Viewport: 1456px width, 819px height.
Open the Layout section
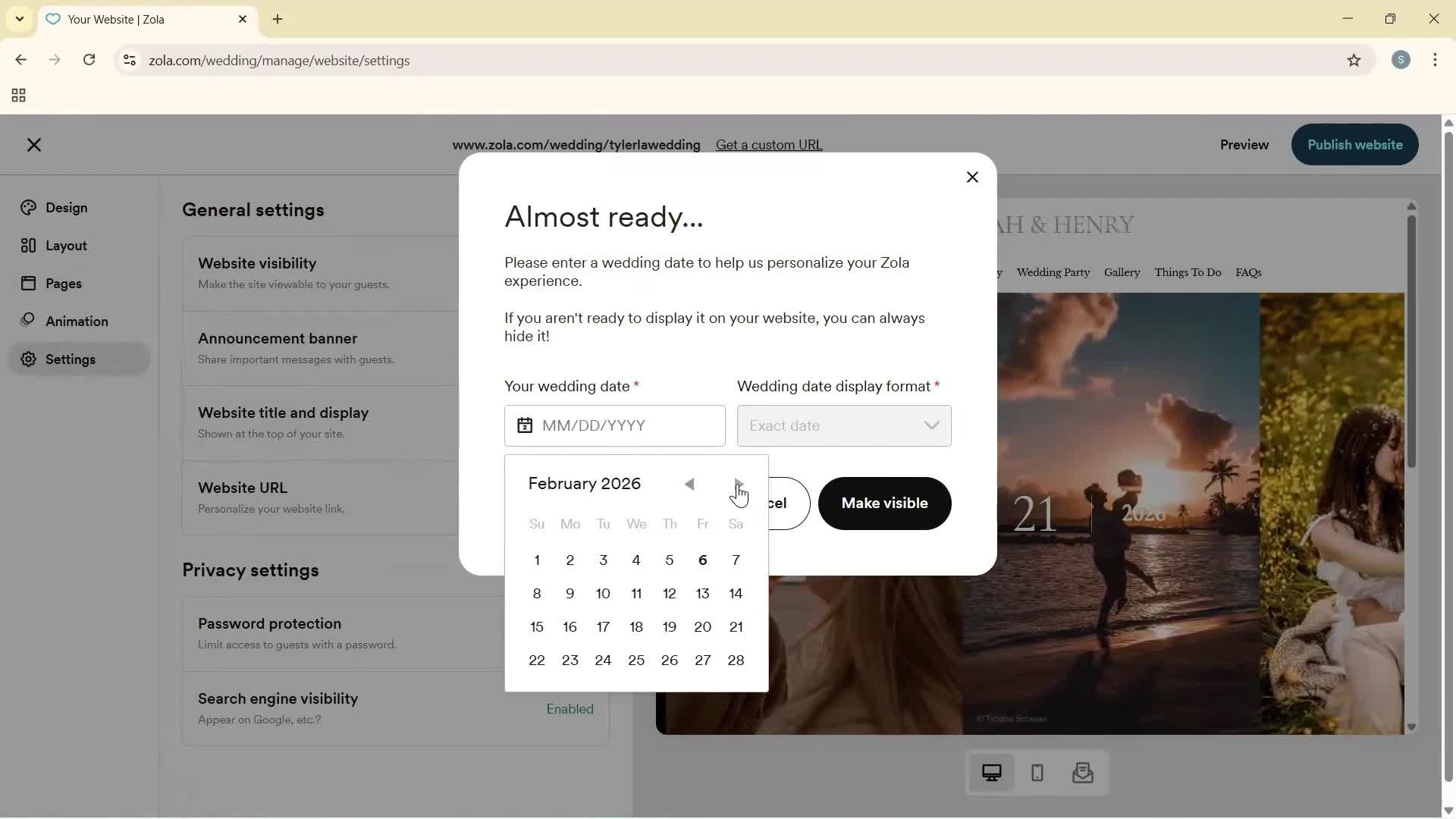(x=63, y=245)
